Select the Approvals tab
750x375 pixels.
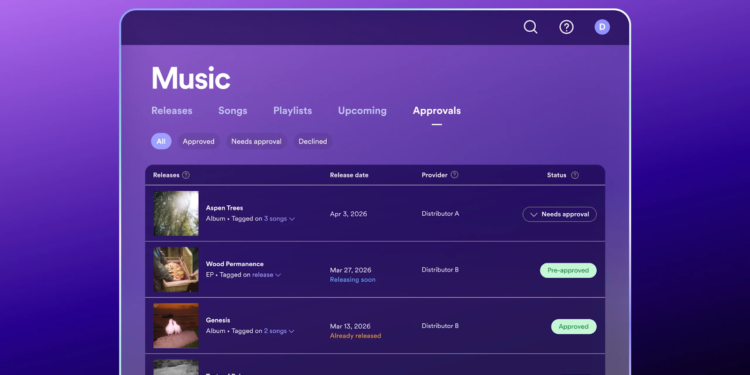coord(437,110)
